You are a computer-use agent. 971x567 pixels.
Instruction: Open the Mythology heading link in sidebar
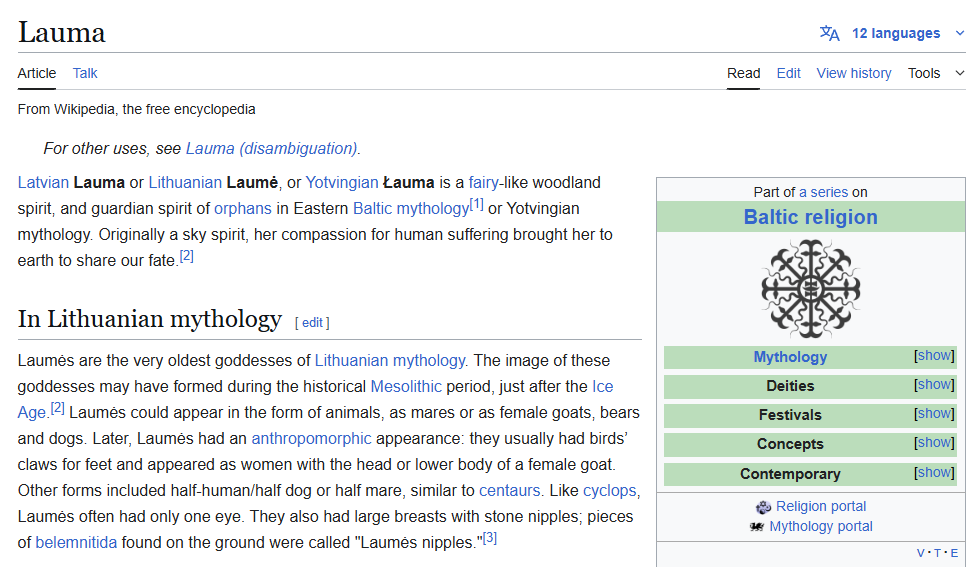790,357
